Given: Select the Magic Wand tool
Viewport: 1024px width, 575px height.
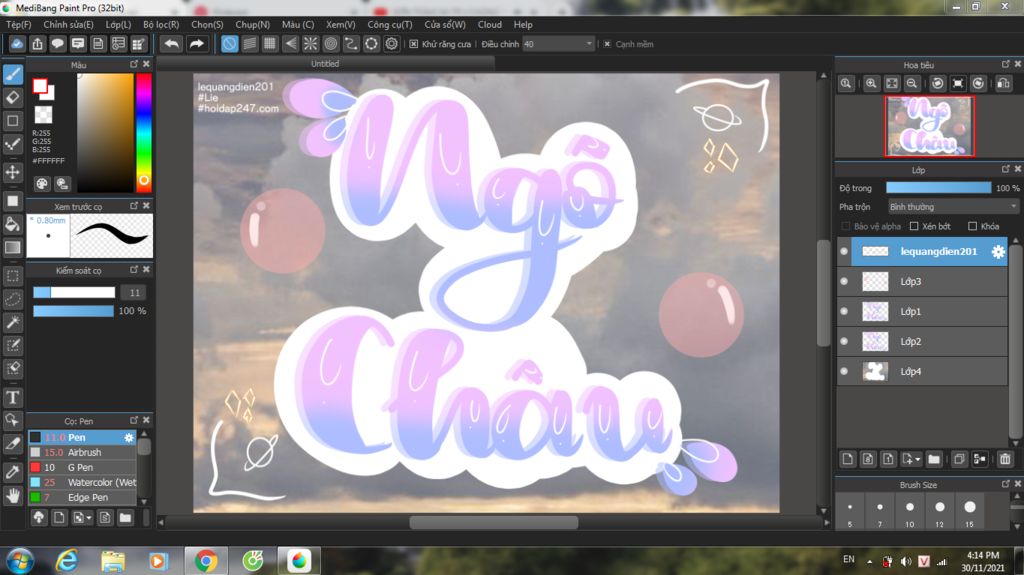Looking at the screenshot, I should point(12,322).
